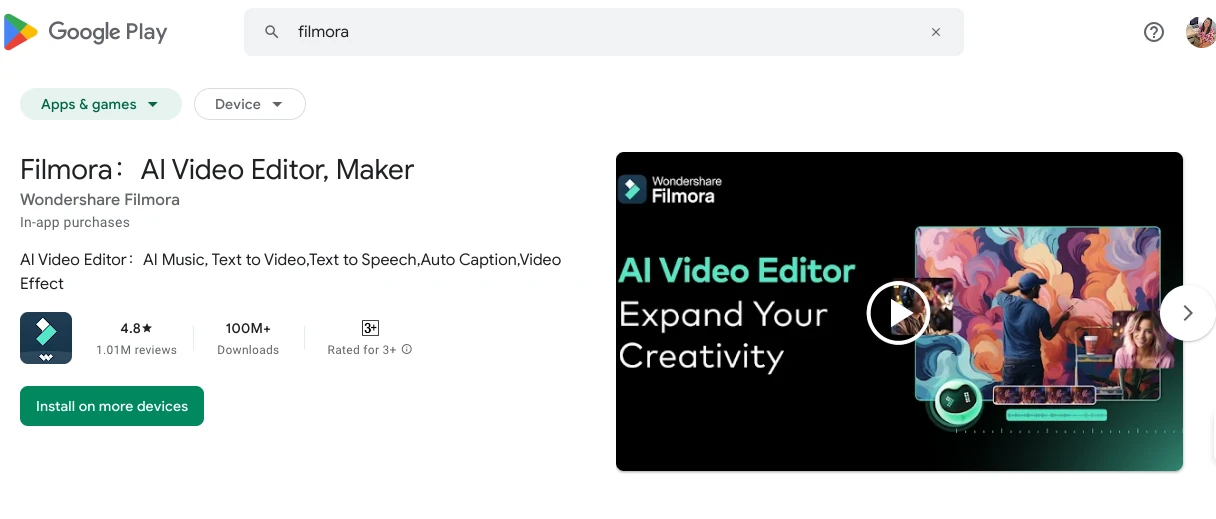The height and width of the screenshot is (519, 1216).
Task: Open Wondershare Filmora developer link
Action: click(100, 199)
